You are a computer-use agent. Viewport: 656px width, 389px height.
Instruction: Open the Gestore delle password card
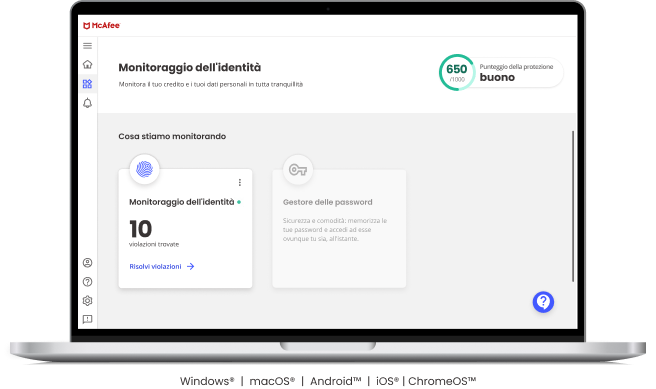pyautogui.click(x=339, y=228)
